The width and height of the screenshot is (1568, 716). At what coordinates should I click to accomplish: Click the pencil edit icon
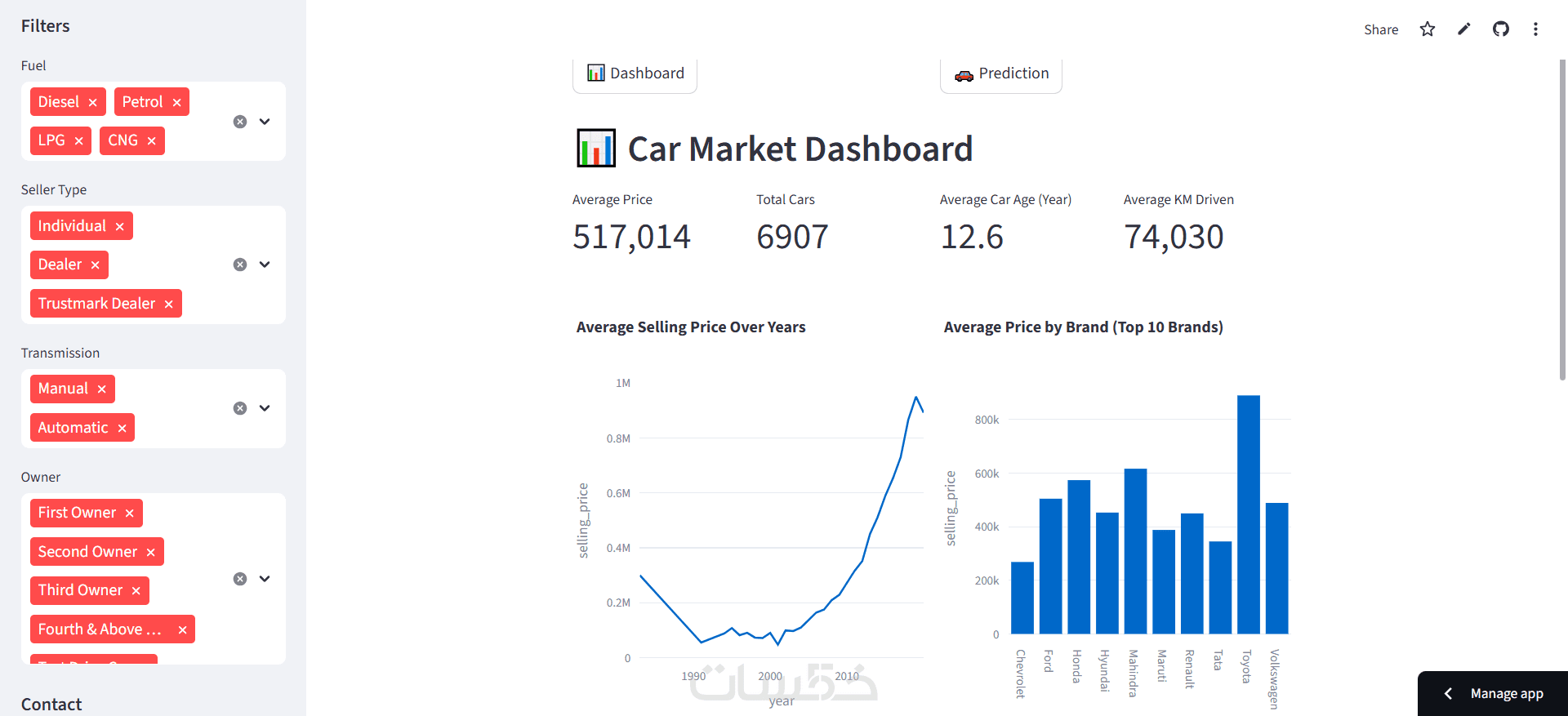pos(1464,29)
